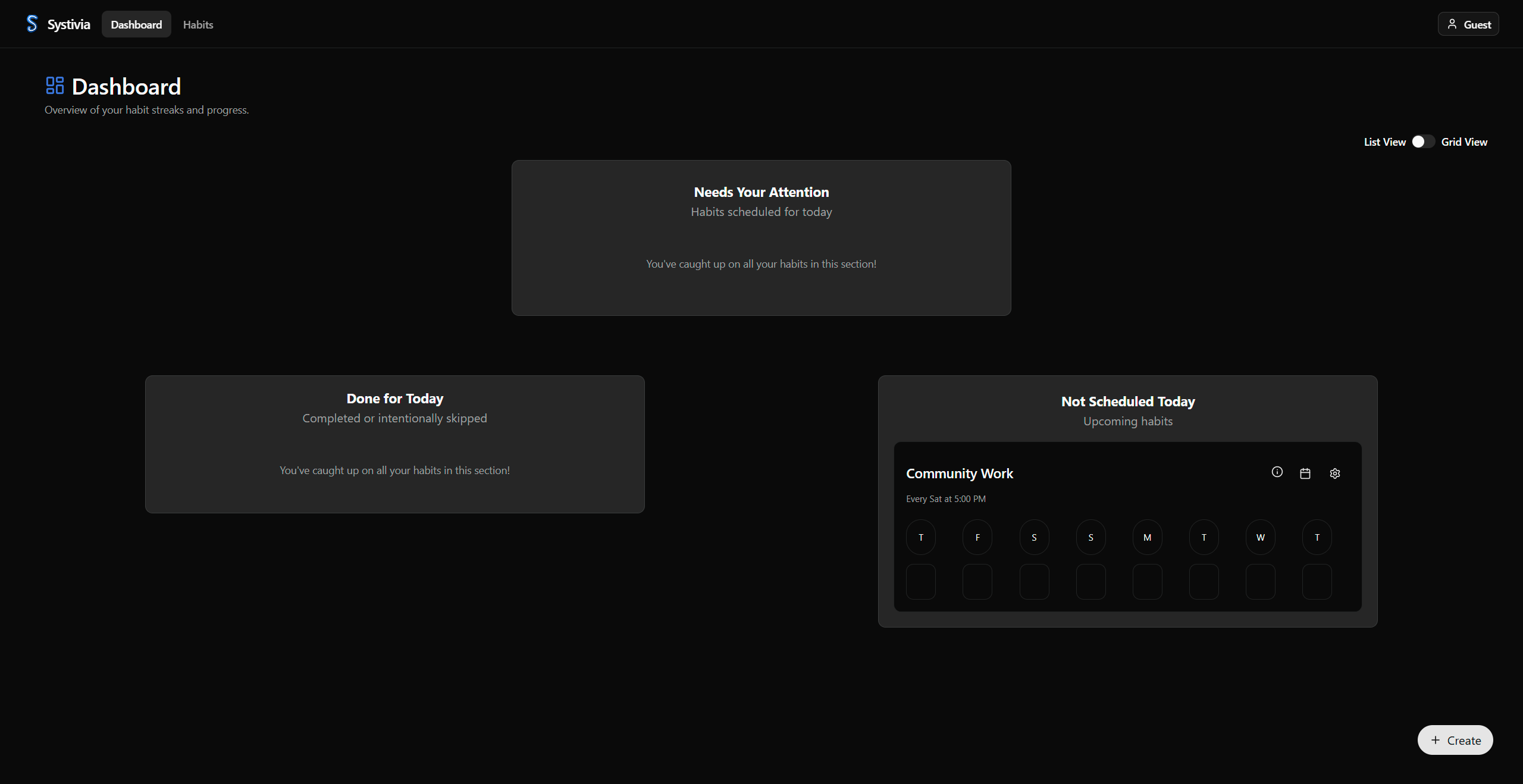Viewport: 1523px width, 784px height.
Task: Mark Friday's checkbox under Community Work
Action: (977, 582)
